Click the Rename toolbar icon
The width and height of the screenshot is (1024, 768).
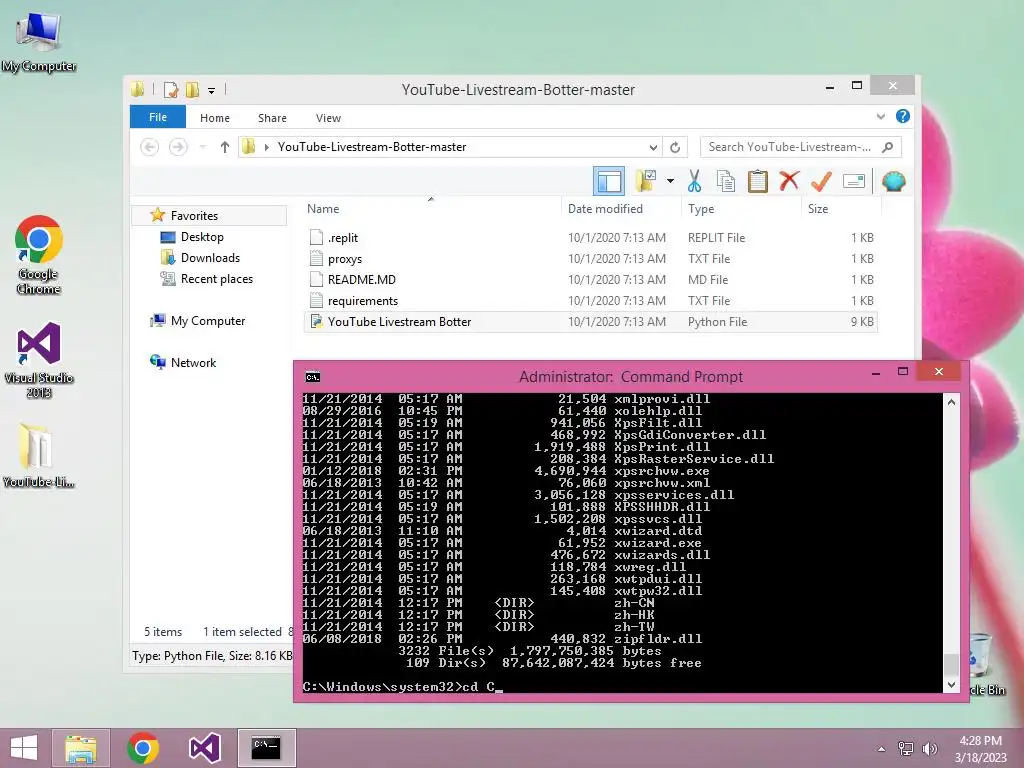(x=854, y=181)
